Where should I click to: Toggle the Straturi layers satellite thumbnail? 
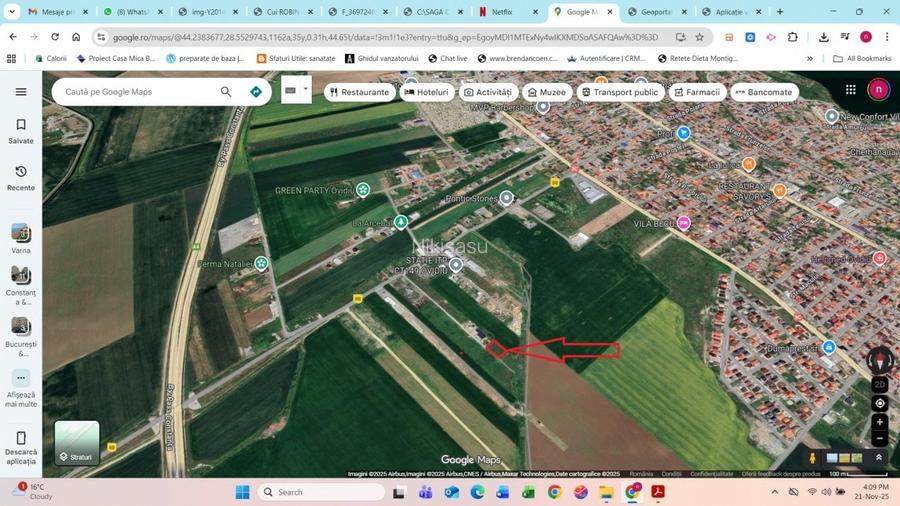pos(77,443)
